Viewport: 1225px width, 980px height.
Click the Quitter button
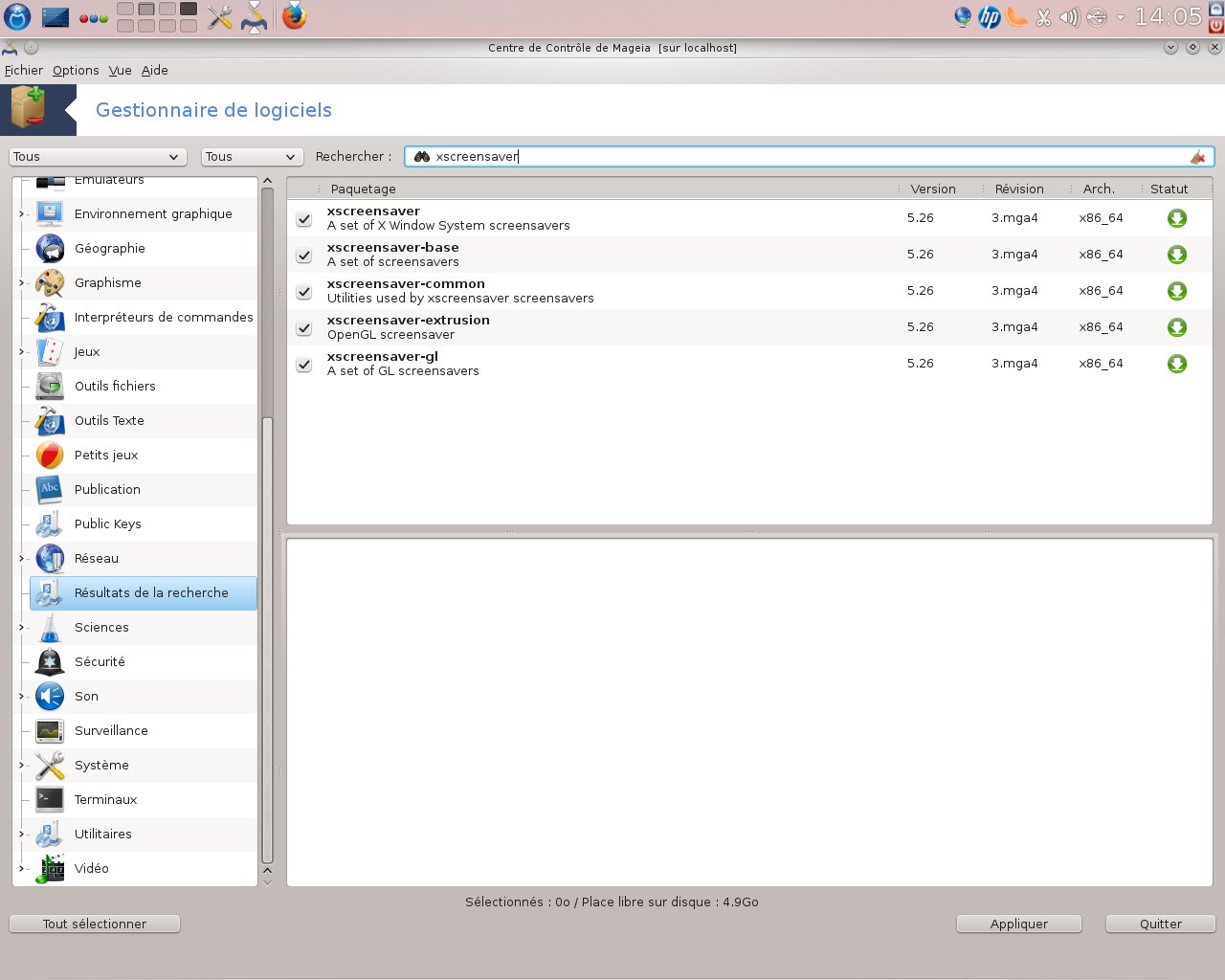tap(1161, 924)
